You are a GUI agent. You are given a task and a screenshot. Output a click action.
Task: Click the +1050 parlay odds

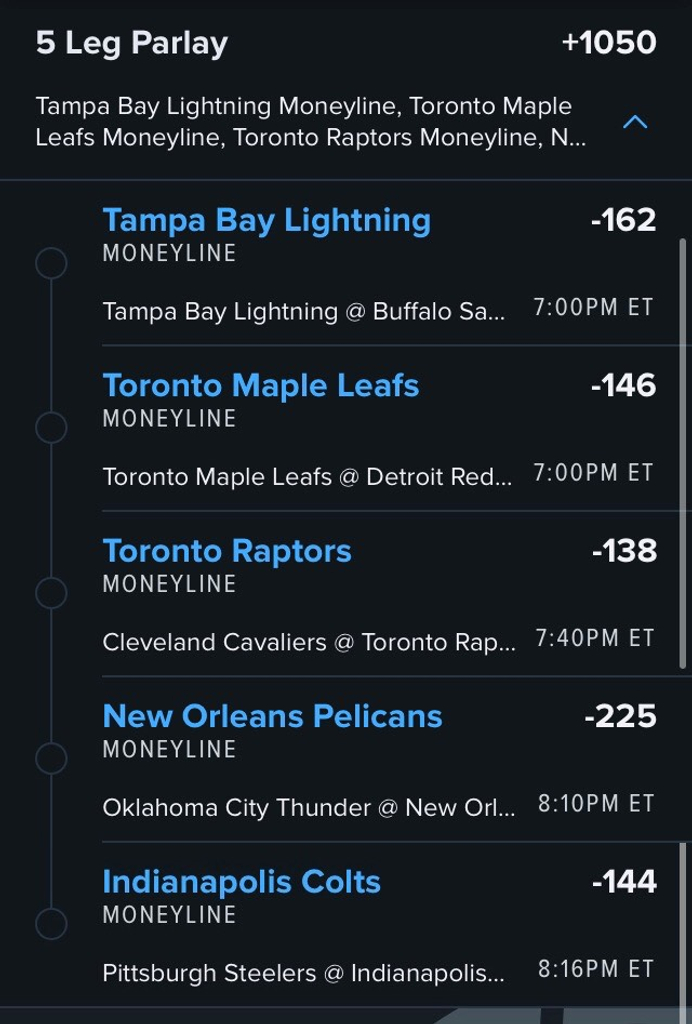(608, 43)
